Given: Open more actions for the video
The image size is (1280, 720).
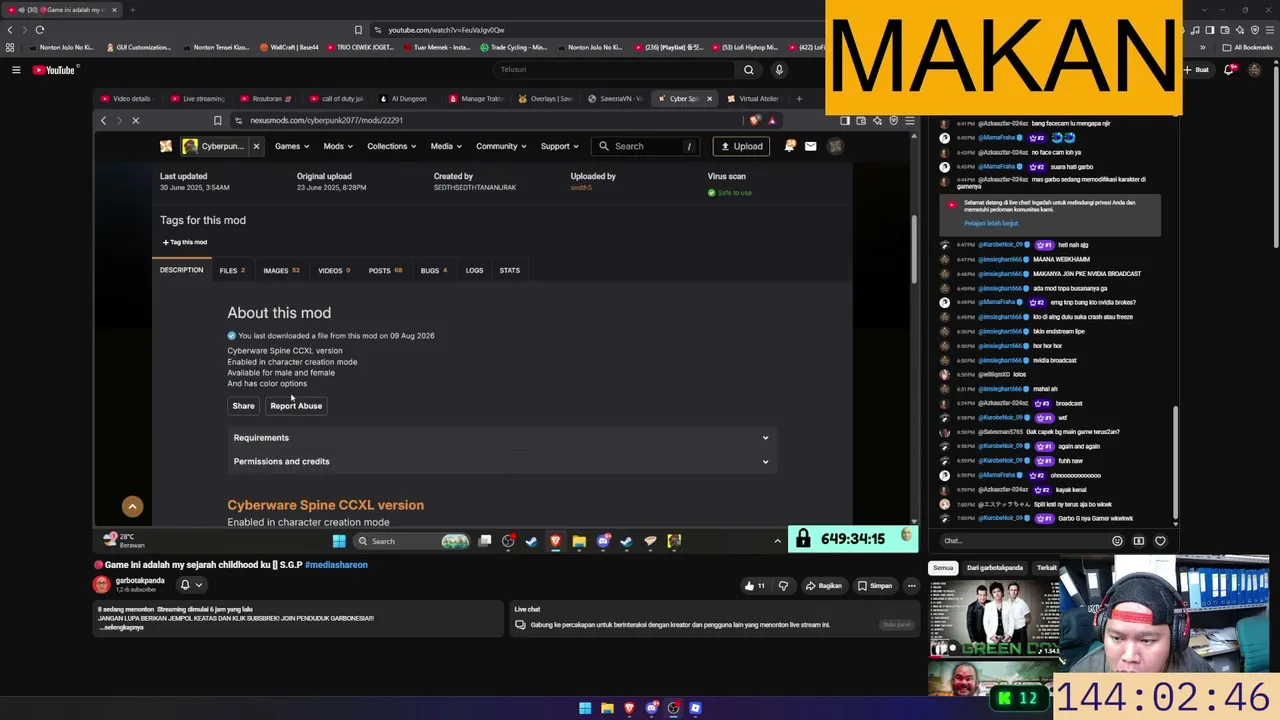Looking at the screenshot, I should 911,586.
